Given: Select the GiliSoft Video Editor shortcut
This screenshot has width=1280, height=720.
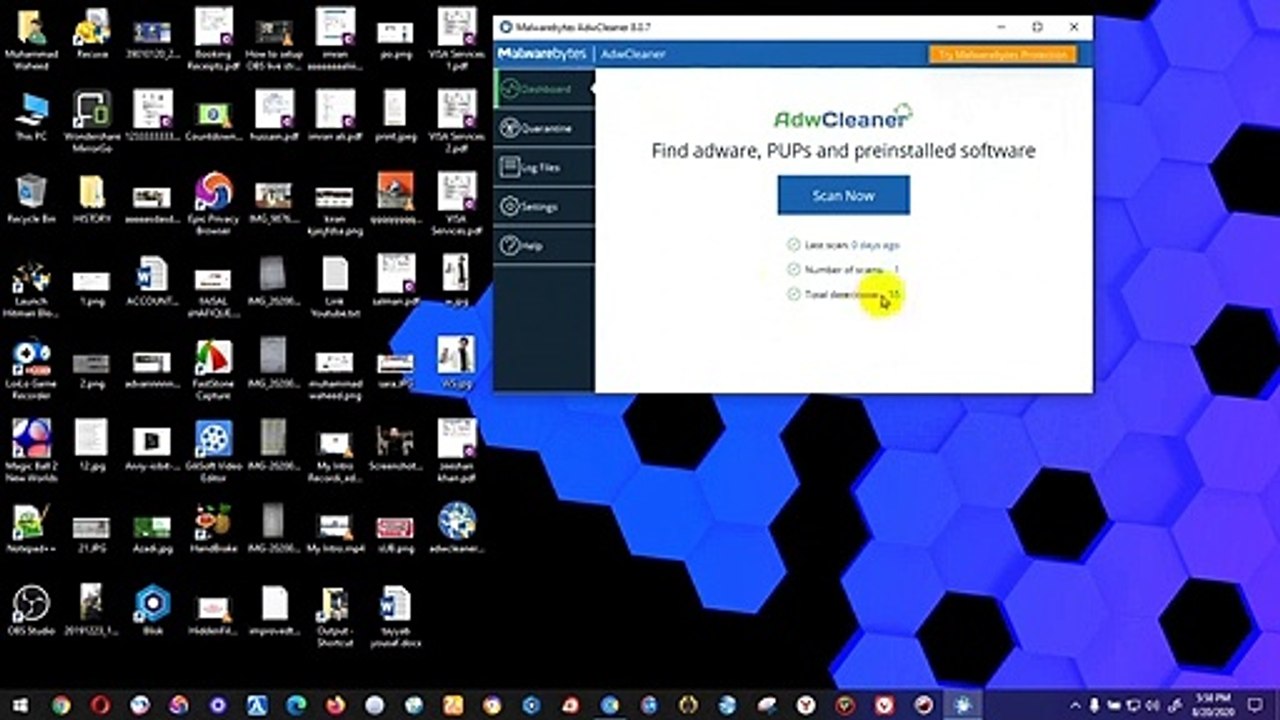Looking at the screenshot, I should coord(213,450).
